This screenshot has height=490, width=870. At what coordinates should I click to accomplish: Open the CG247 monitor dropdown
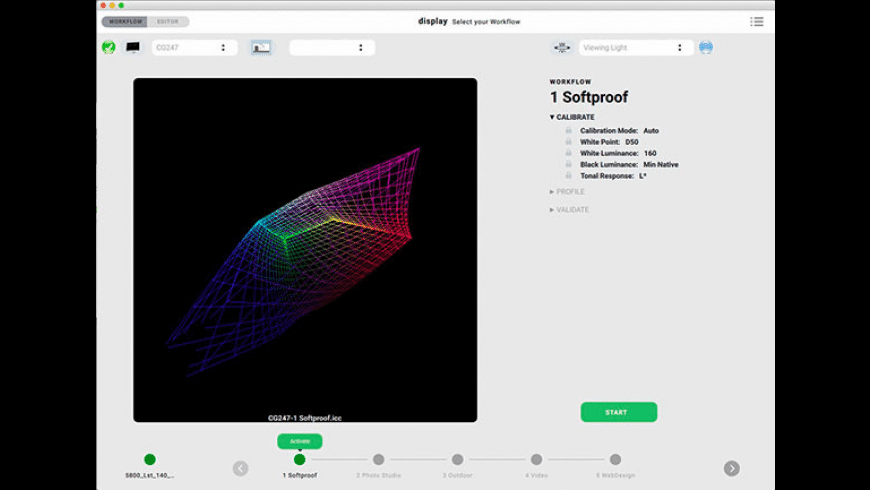point(194,48)
